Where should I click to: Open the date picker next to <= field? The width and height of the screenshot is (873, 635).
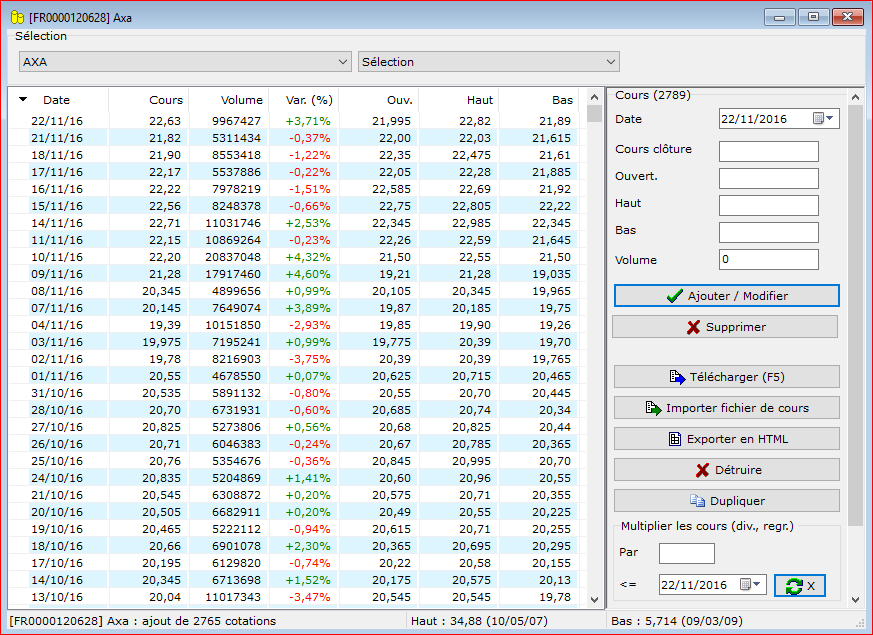tap(751, 584)
